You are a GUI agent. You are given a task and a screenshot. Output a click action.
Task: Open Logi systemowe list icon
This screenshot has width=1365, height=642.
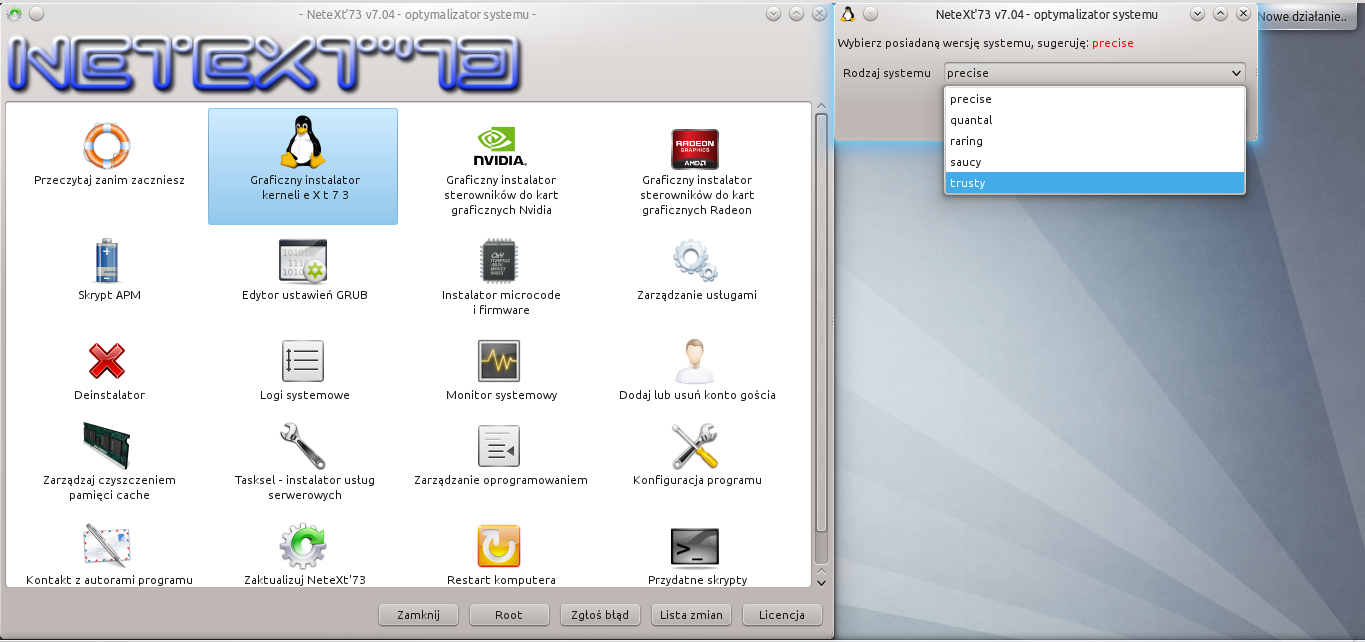tap(303, 360)
